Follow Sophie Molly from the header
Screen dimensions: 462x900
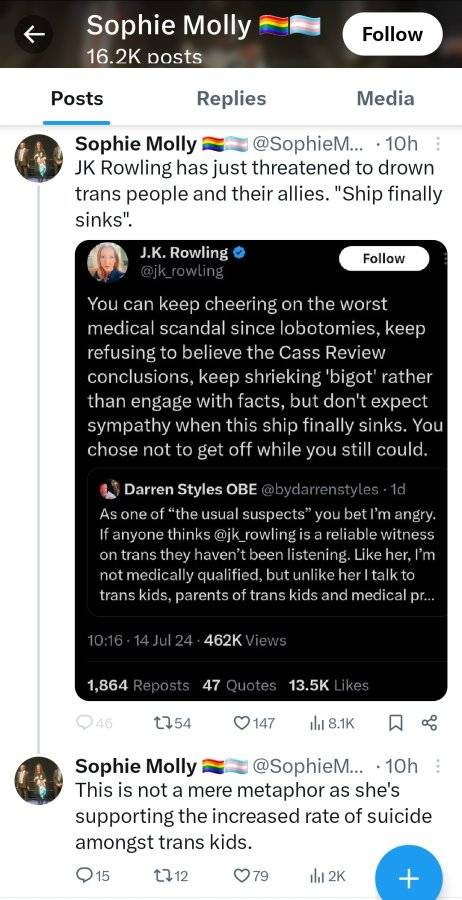[393, 34]
